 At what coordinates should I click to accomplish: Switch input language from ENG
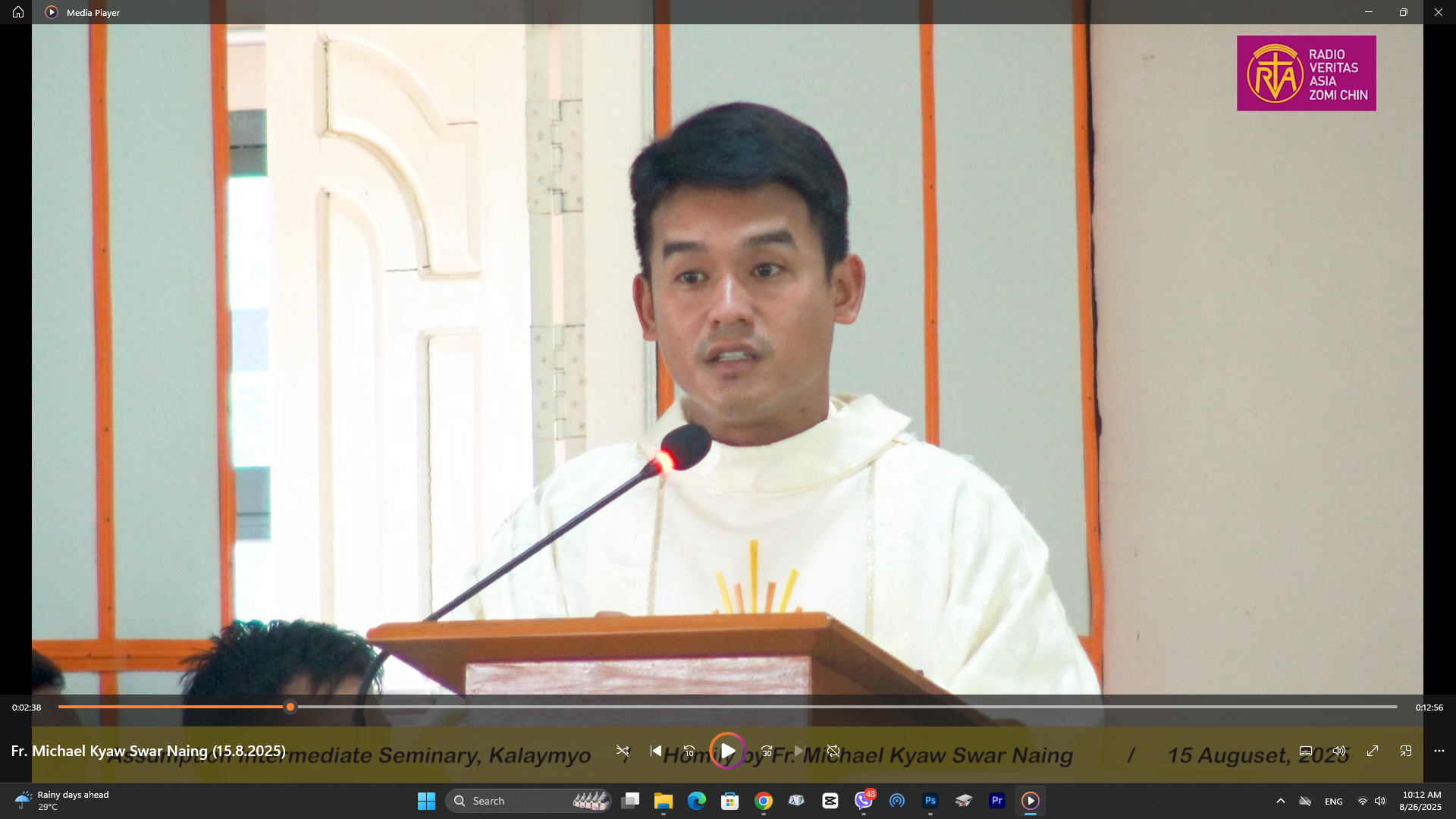1333,801
